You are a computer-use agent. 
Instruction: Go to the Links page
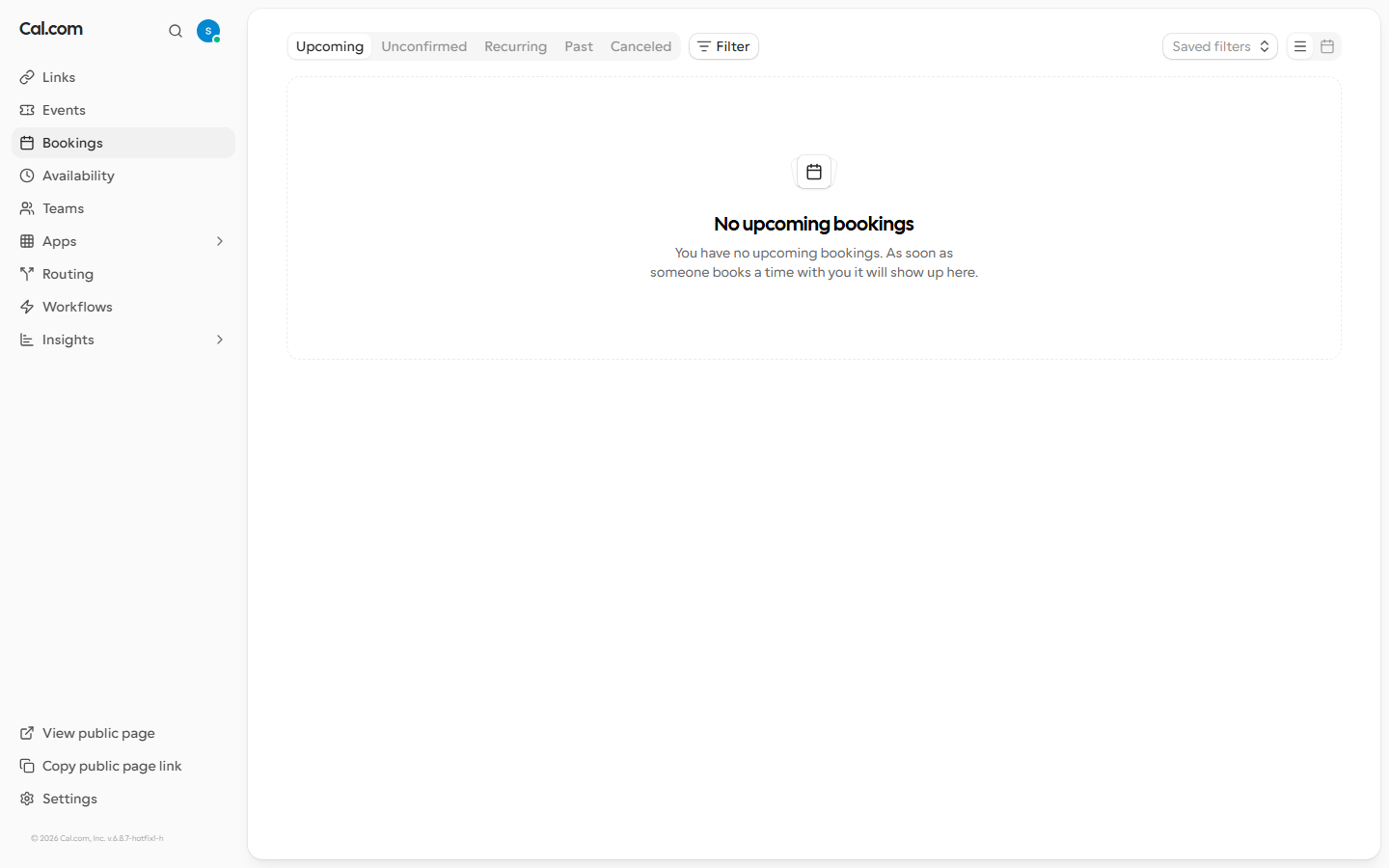point(123,77)
